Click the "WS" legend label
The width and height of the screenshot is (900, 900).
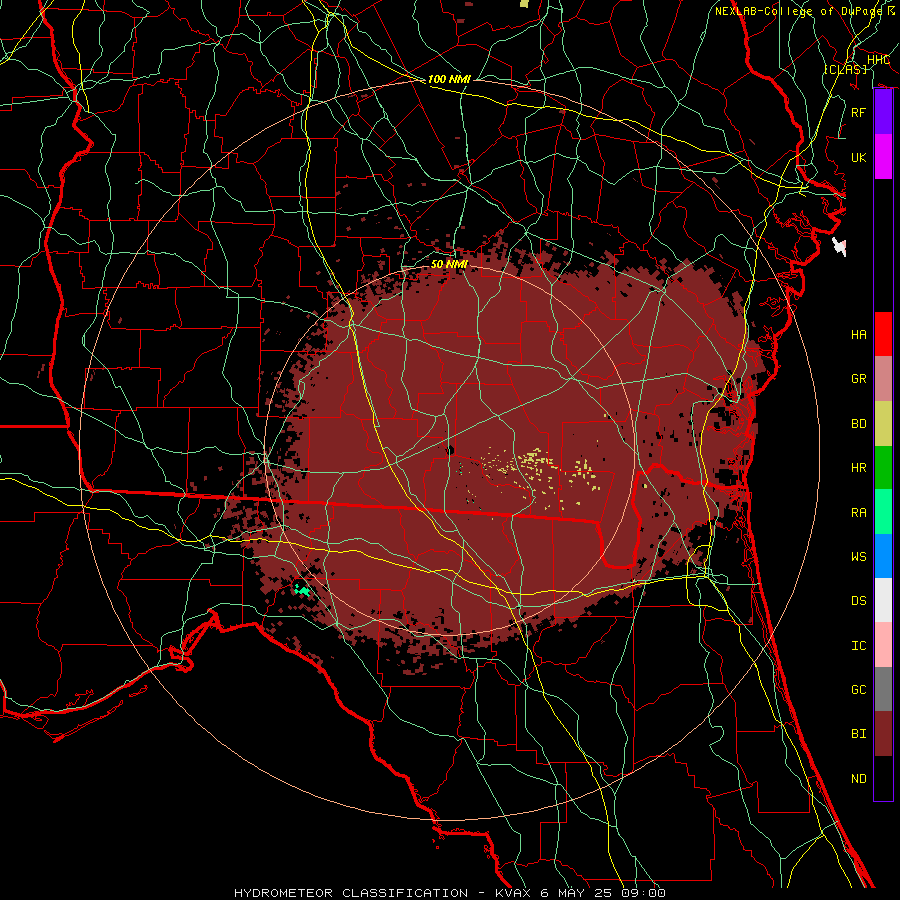coord(858,556)
